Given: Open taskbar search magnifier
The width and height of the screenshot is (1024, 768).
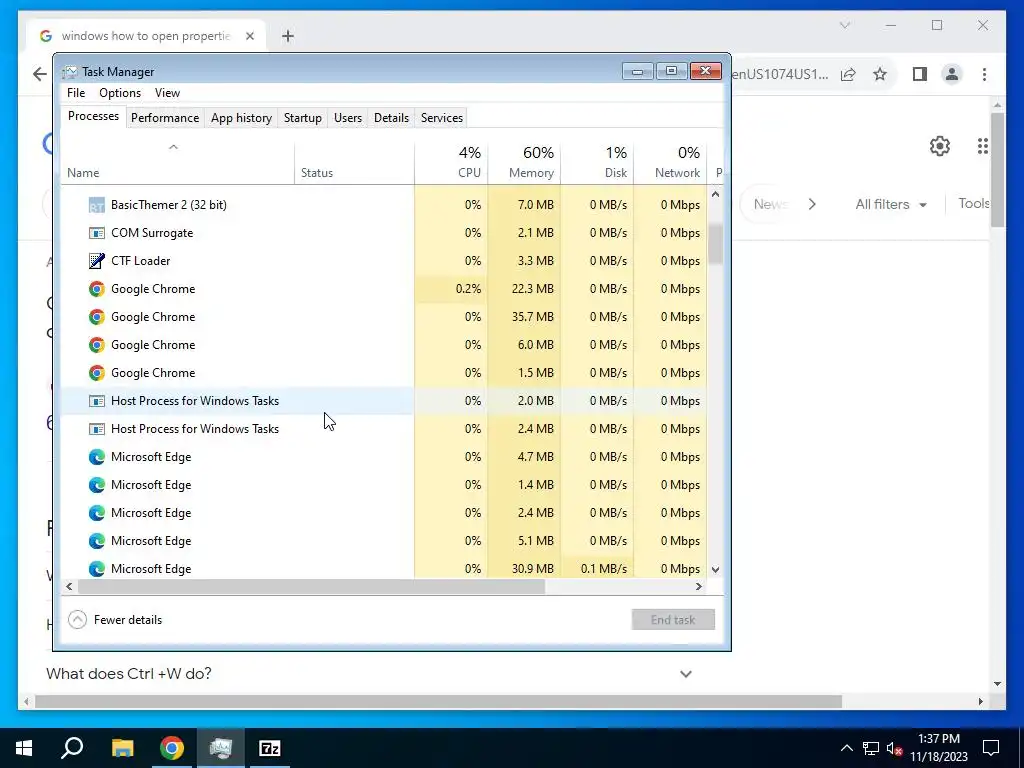Looking at the screenshot, I should pos(72,747).
